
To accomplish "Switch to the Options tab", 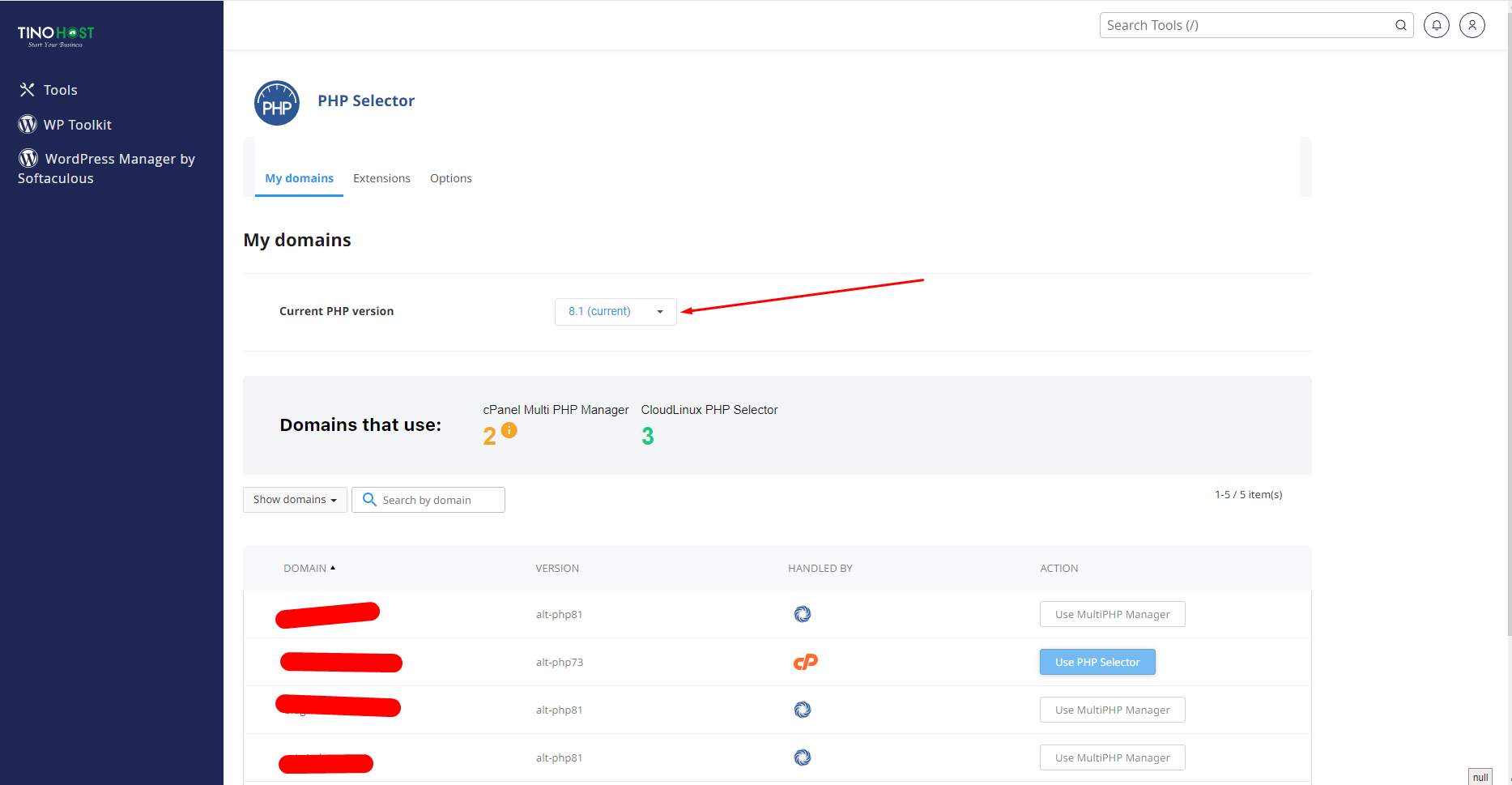I will coord(451,178).
